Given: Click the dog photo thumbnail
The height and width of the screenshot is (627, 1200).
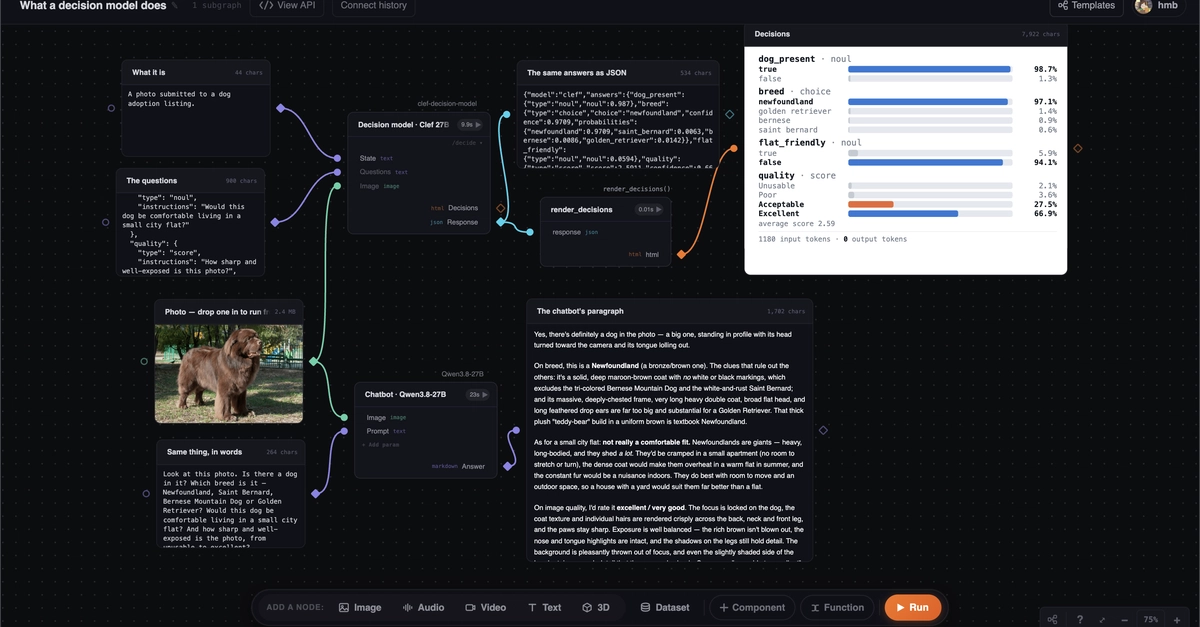Looking at the screenshot, I should tap(229, 373).
